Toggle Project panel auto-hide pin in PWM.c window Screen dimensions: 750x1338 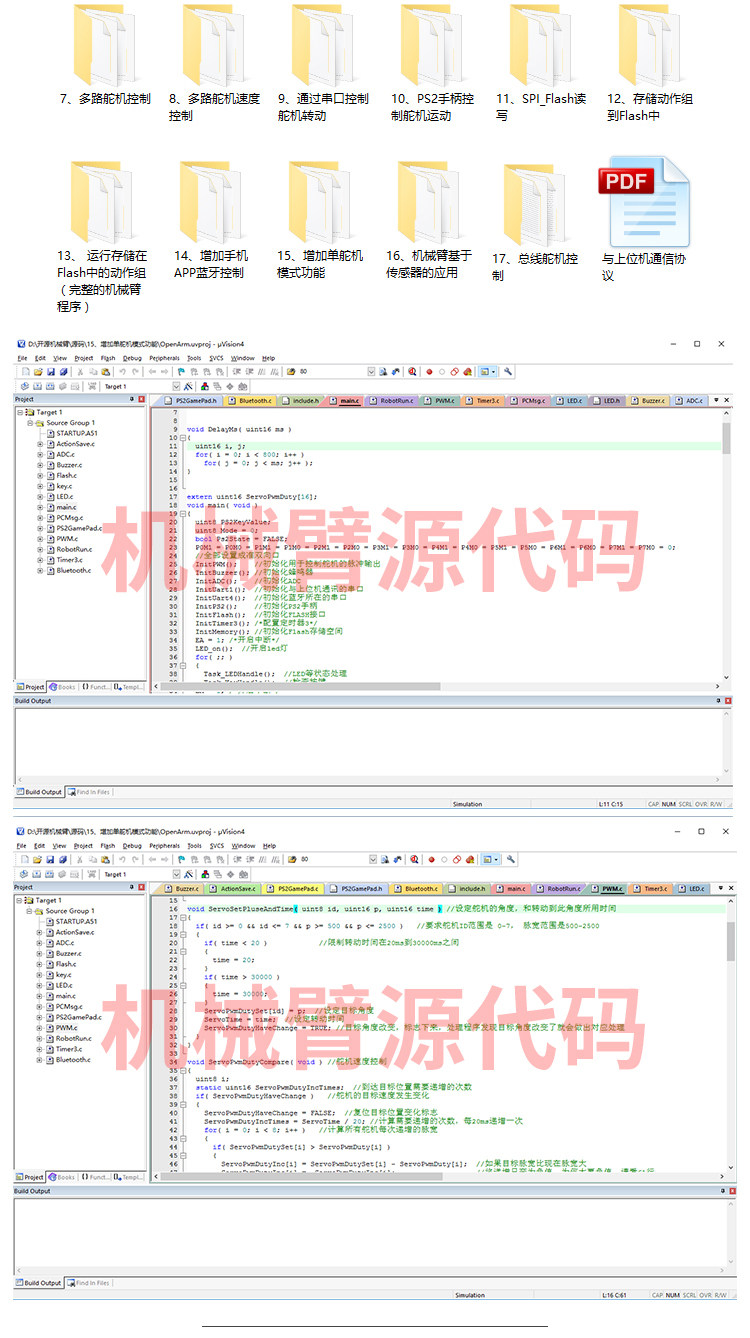pyautogui.click(x=131, y=887)
